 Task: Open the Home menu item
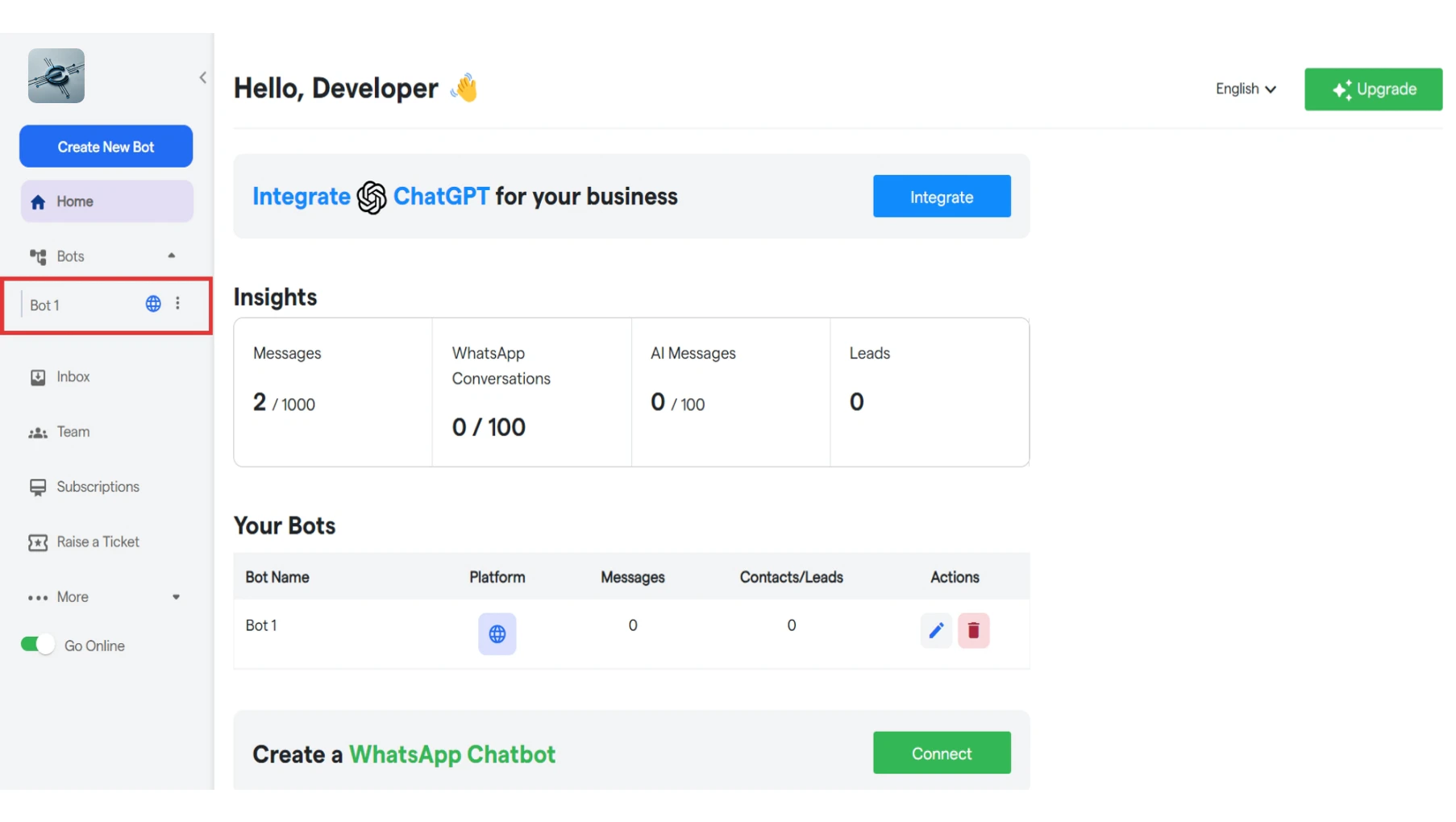106,201
